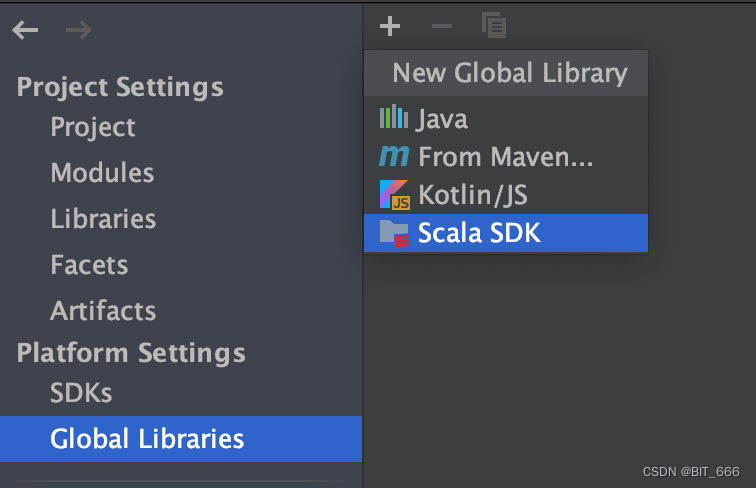
Task: Click the Kotlin/JS logo icon
Action: click(394, 195)
